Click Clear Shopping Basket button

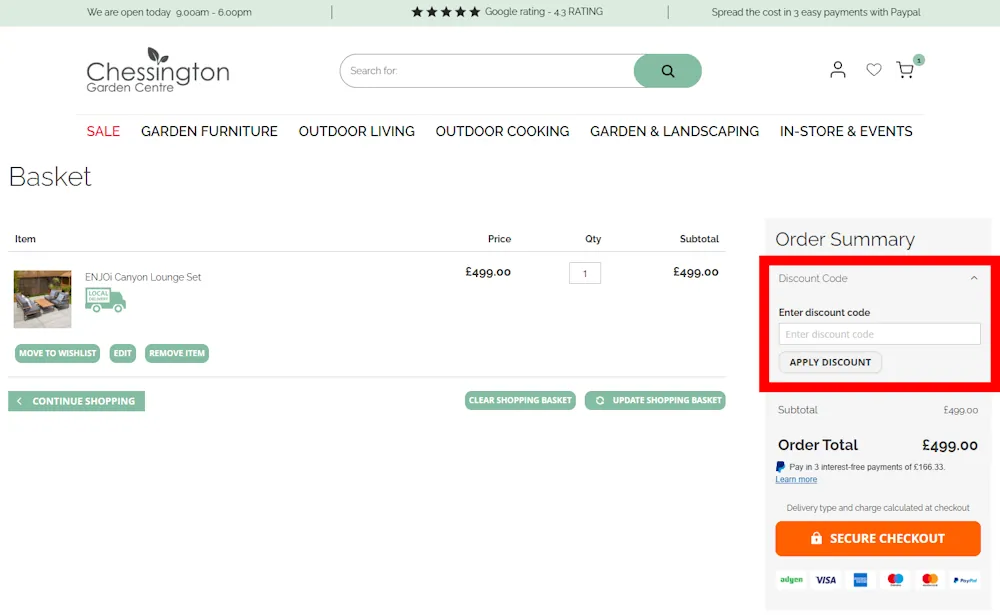[520, 401]
